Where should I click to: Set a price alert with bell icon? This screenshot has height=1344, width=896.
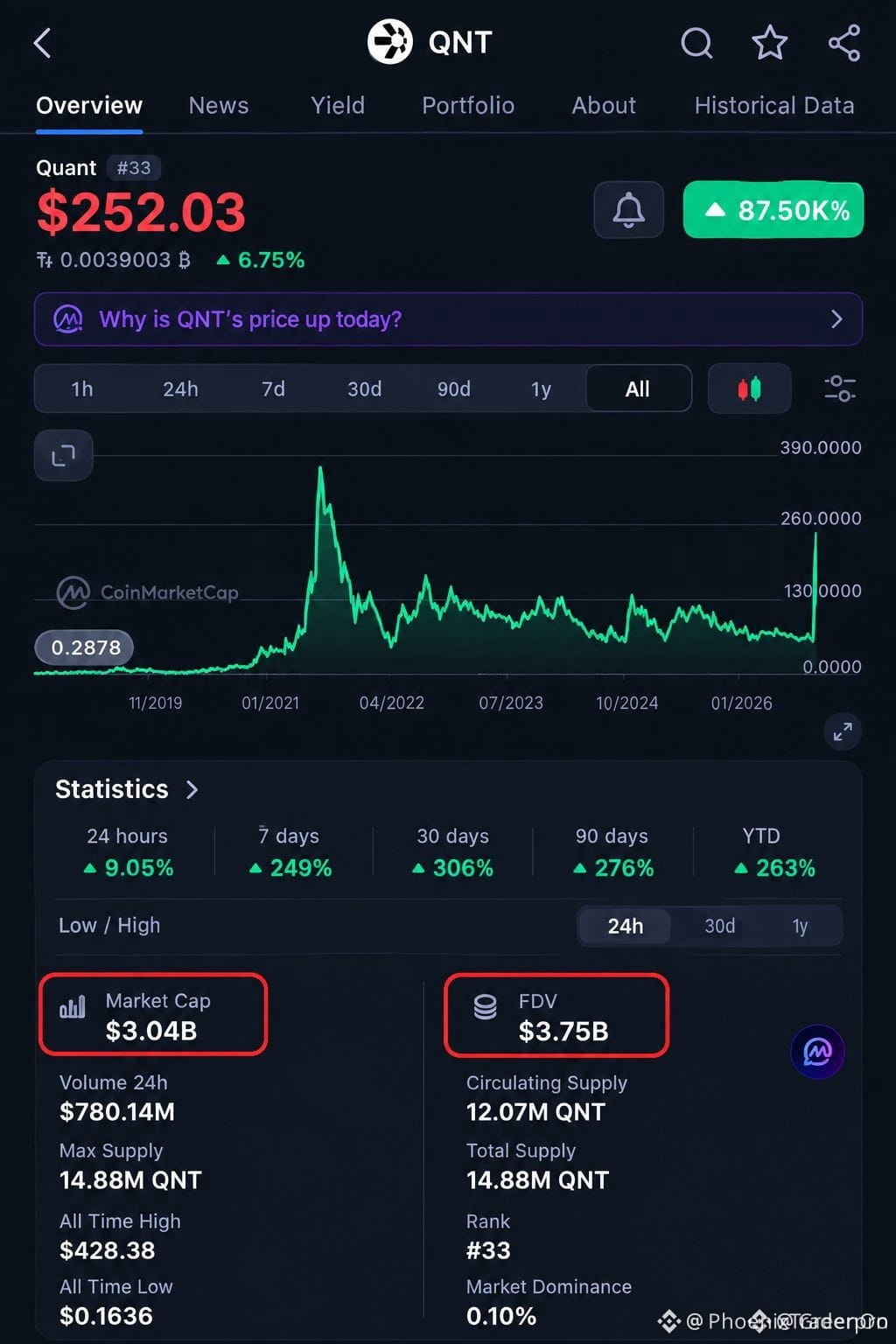pos(628,210)
